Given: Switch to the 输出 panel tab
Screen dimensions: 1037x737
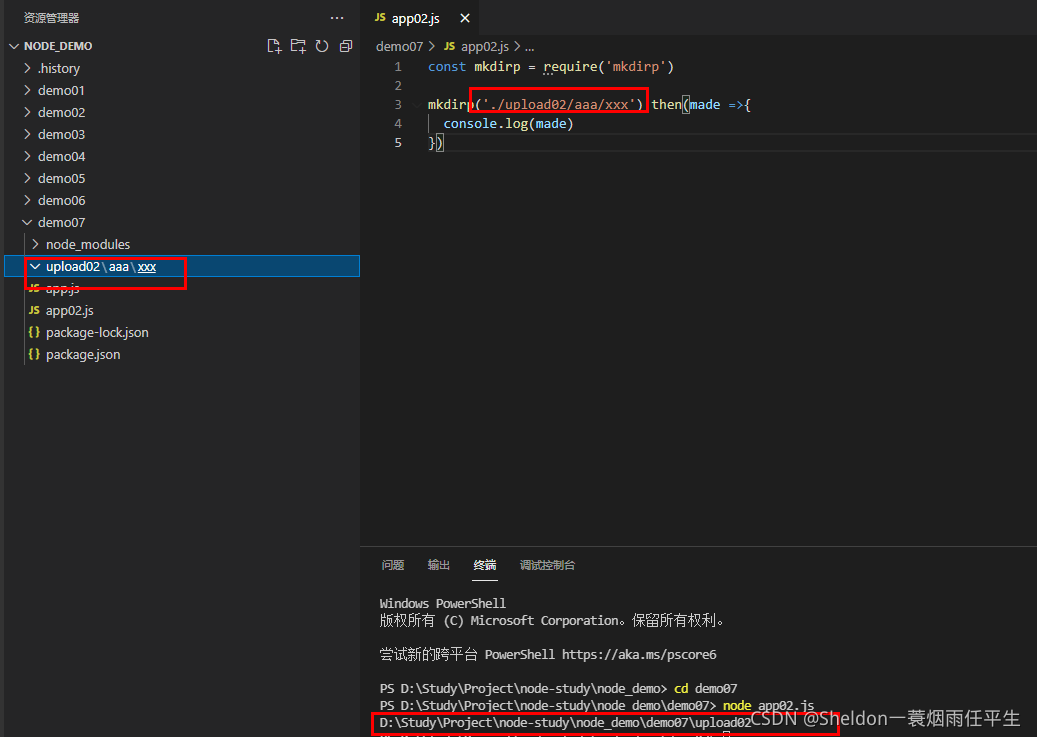Looking at the screenshot, I should pos(438,565).
